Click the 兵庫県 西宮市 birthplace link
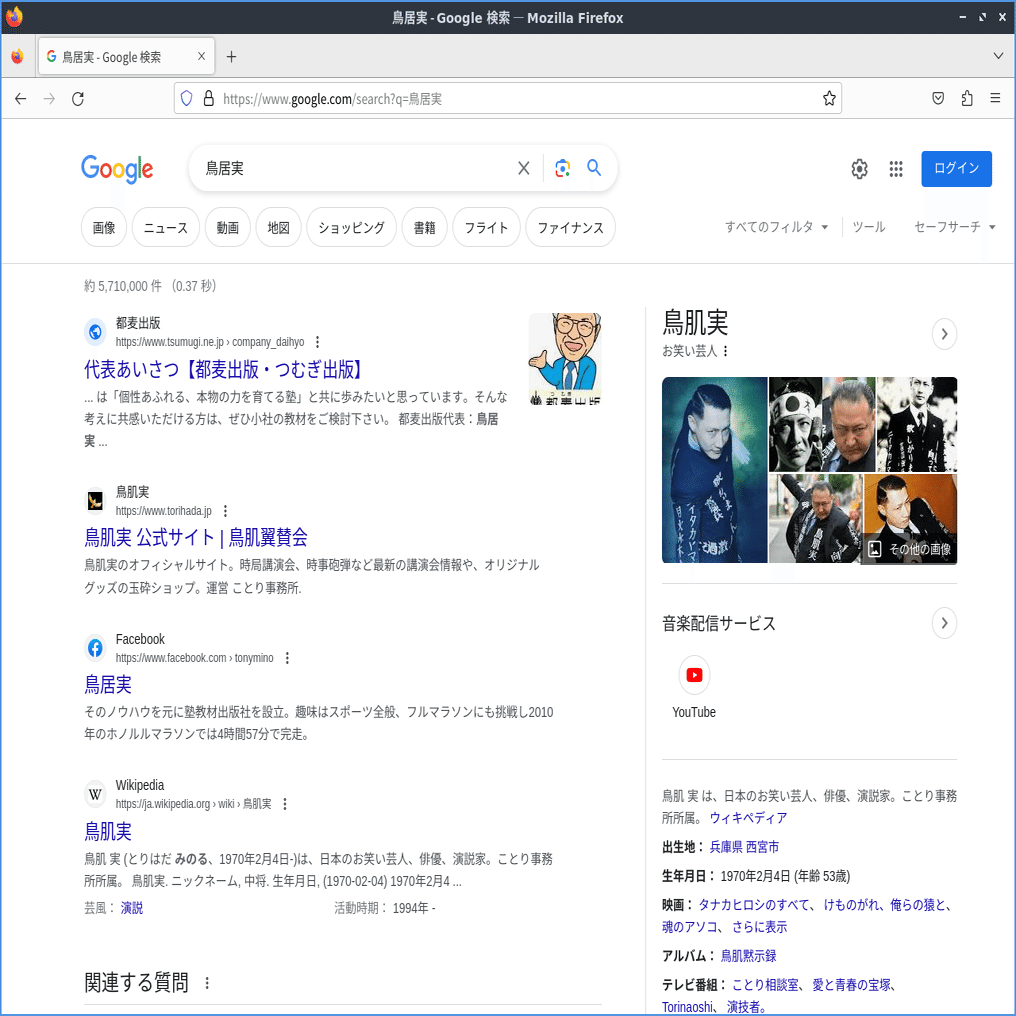 (745, 847)
